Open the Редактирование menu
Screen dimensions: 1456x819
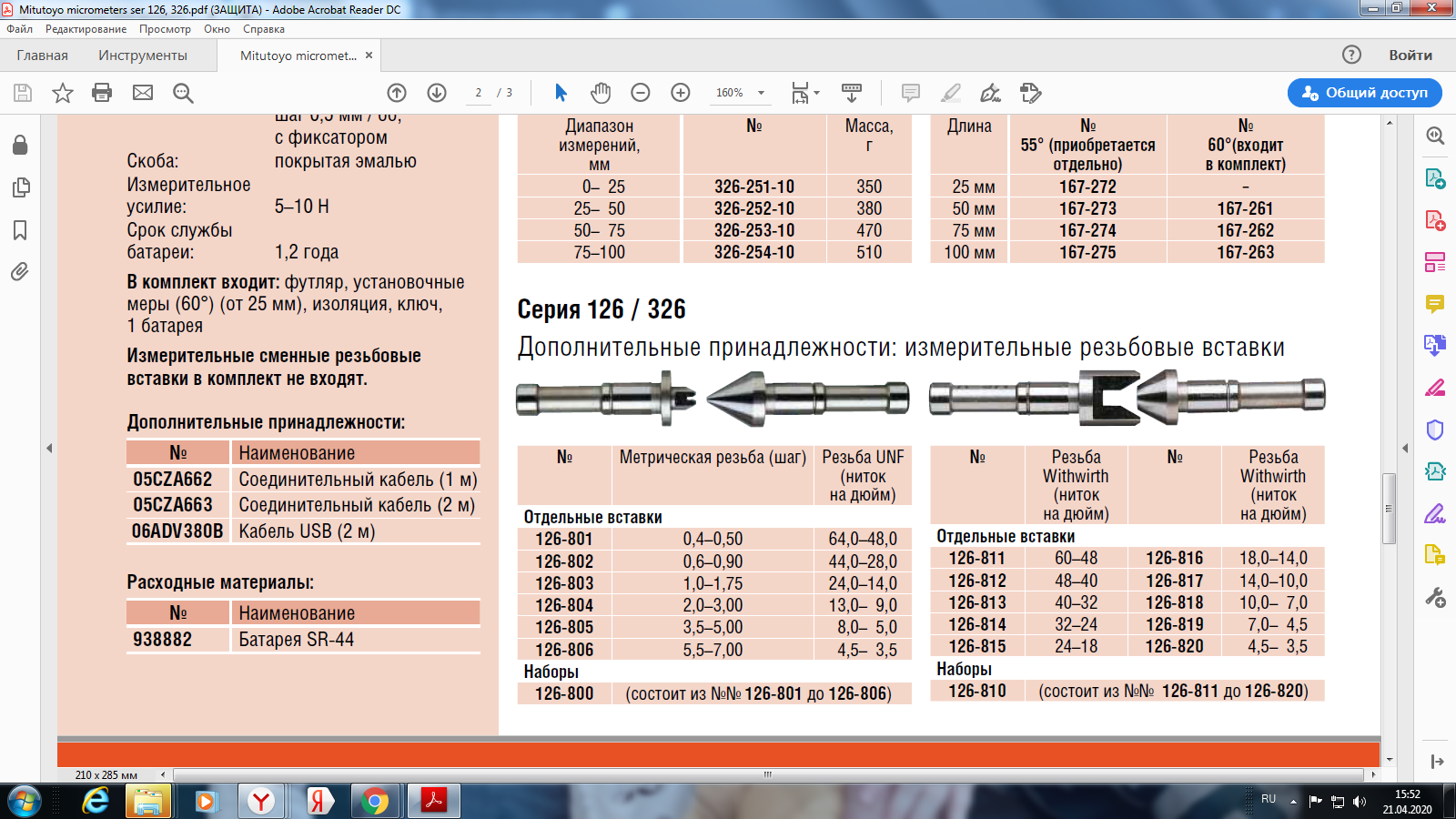coord(86,29)
